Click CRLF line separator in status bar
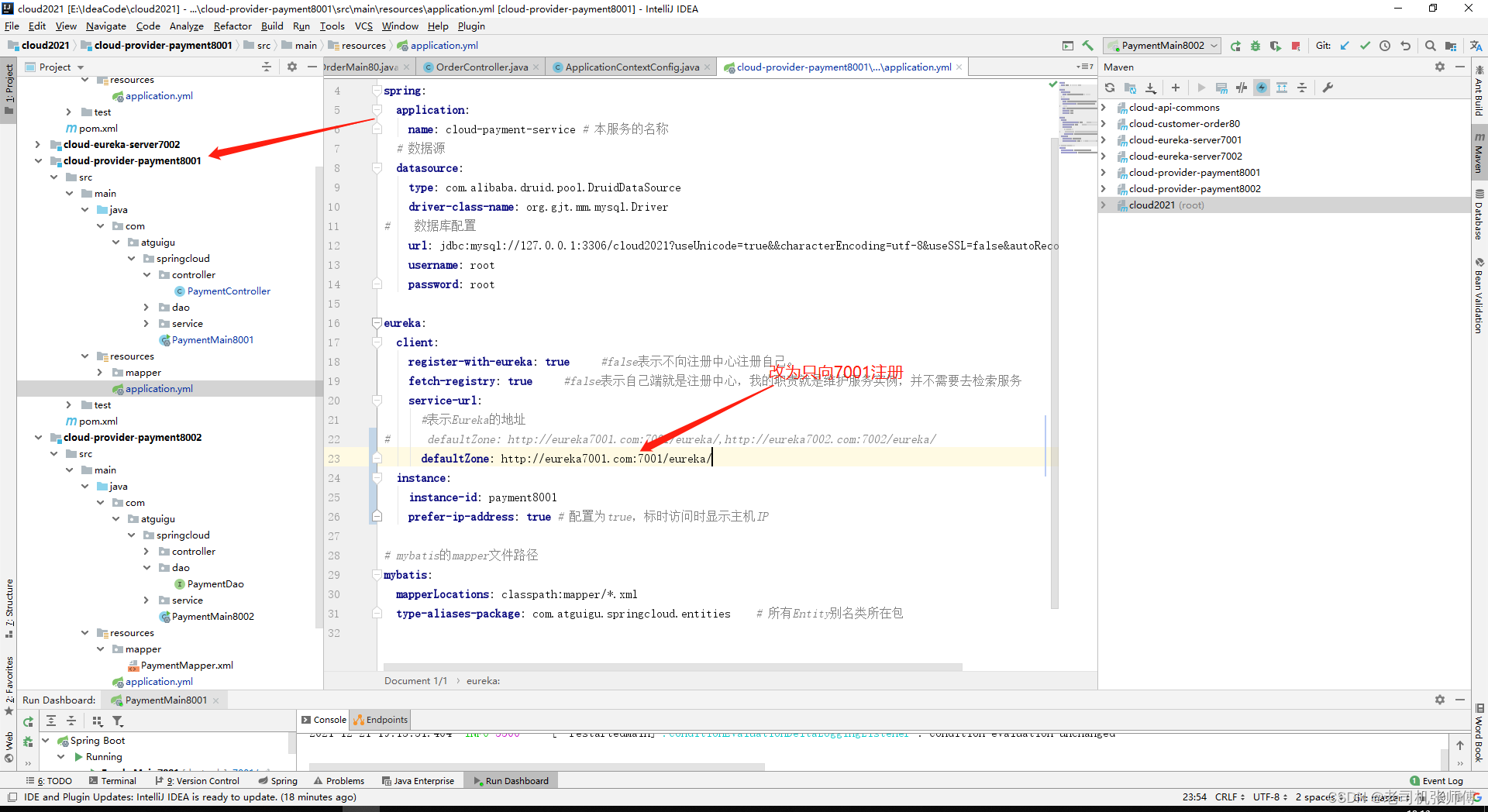Screen dimensions: 1488x812 pos(1229,797)
